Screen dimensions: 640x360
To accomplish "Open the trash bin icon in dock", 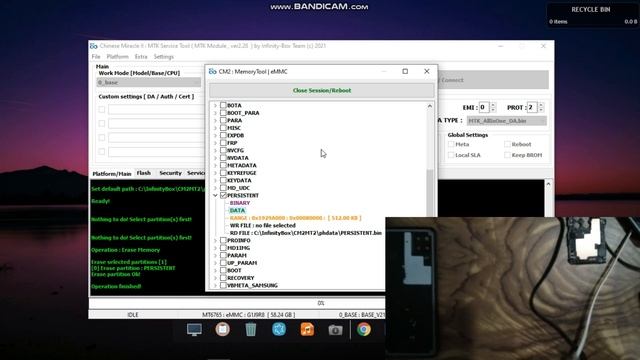I will tap(251, 329).
